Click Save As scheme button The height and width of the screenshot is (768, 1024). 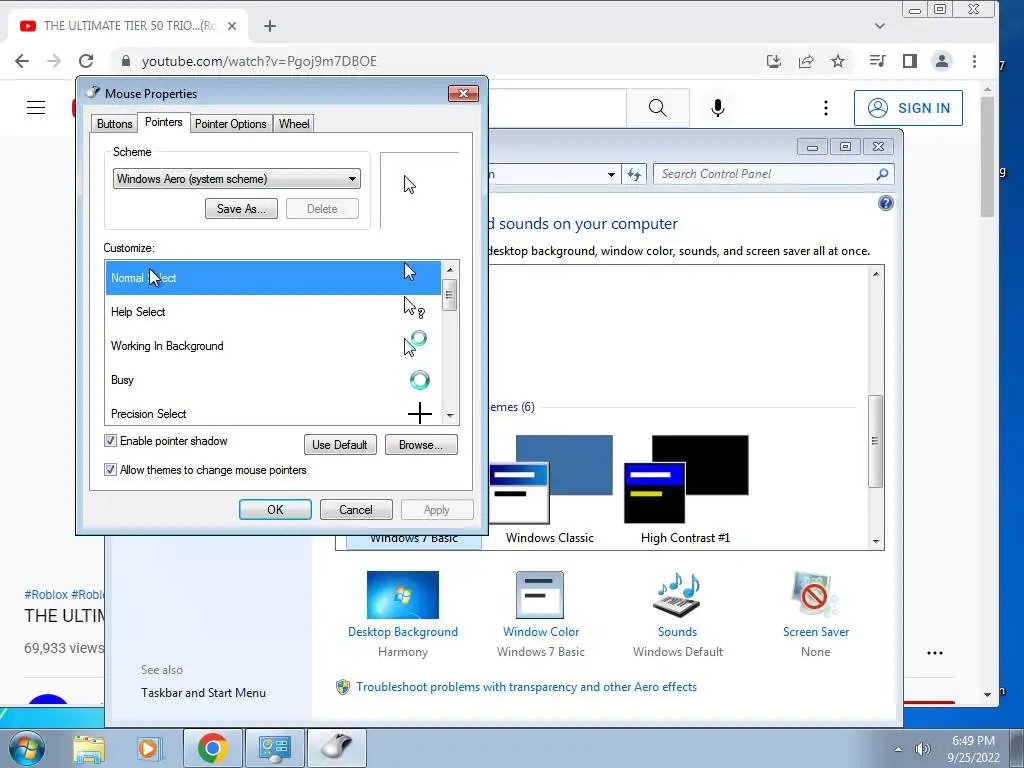(x=241, y=209)
